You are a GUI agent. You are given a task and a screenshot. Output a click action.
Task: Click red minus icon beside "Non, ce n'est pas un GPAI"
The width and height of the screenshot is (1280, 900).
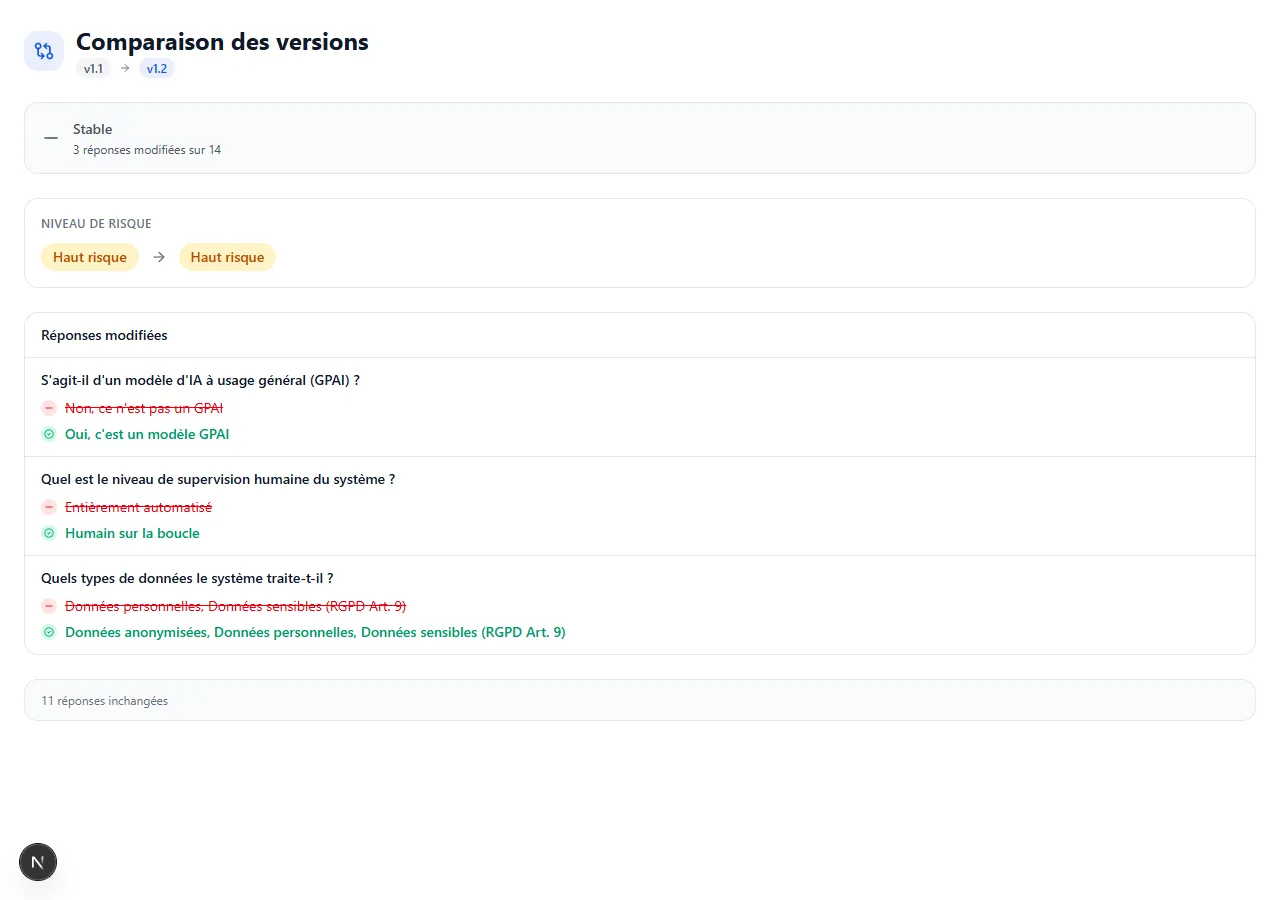(x=49, y=408)
